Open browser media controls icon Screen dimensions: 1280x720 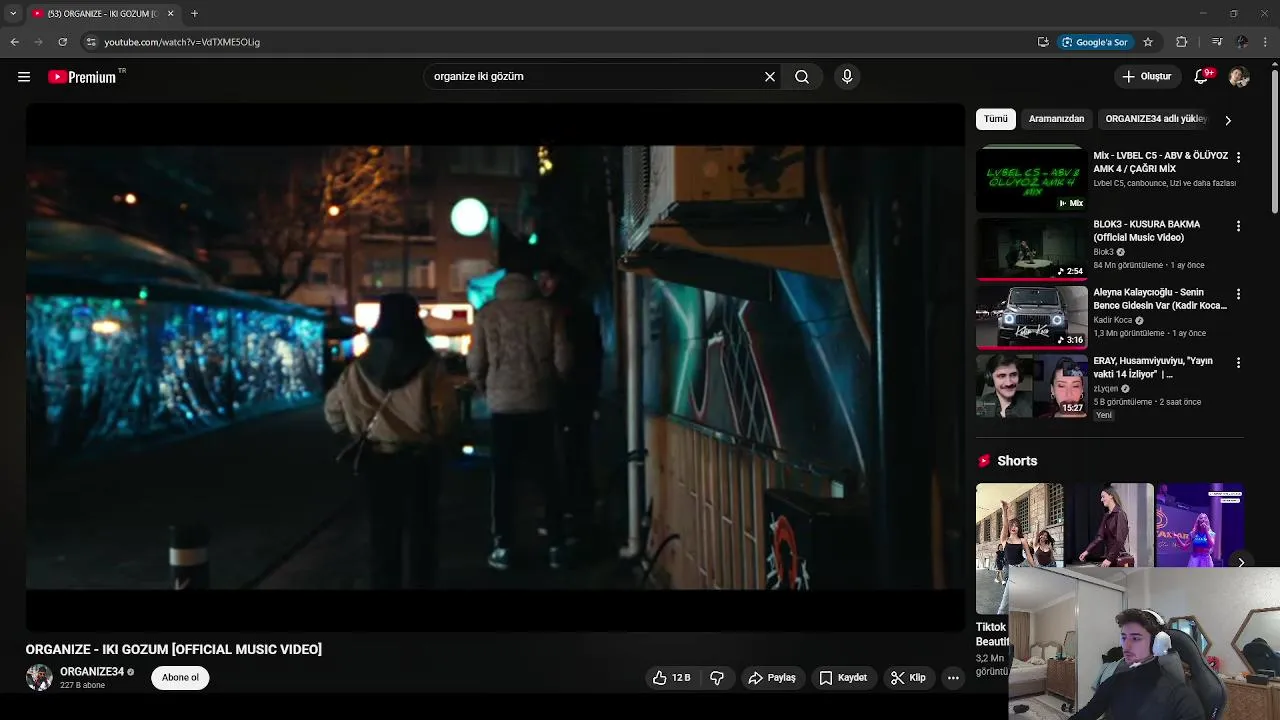(x=1217, y=42)
